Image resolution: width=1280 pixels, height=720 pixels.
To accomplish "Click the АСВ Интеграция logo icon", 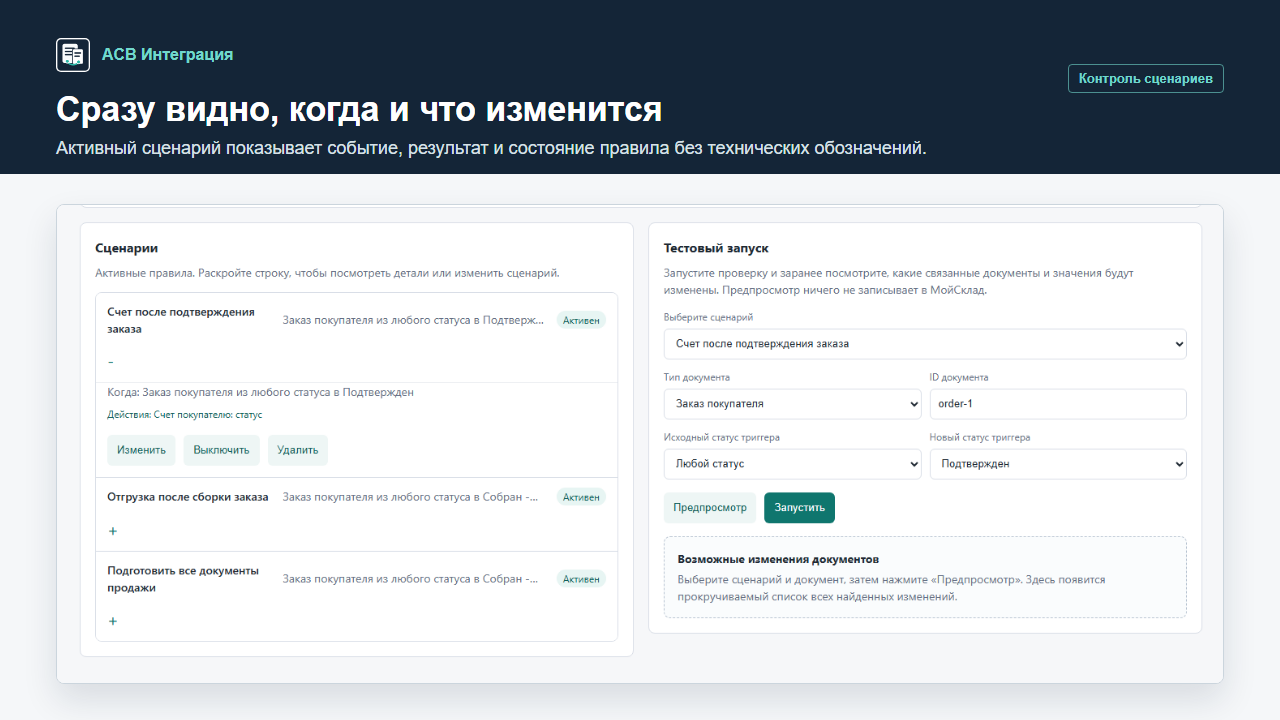I will pyautogui.click(x=73, y=55).
